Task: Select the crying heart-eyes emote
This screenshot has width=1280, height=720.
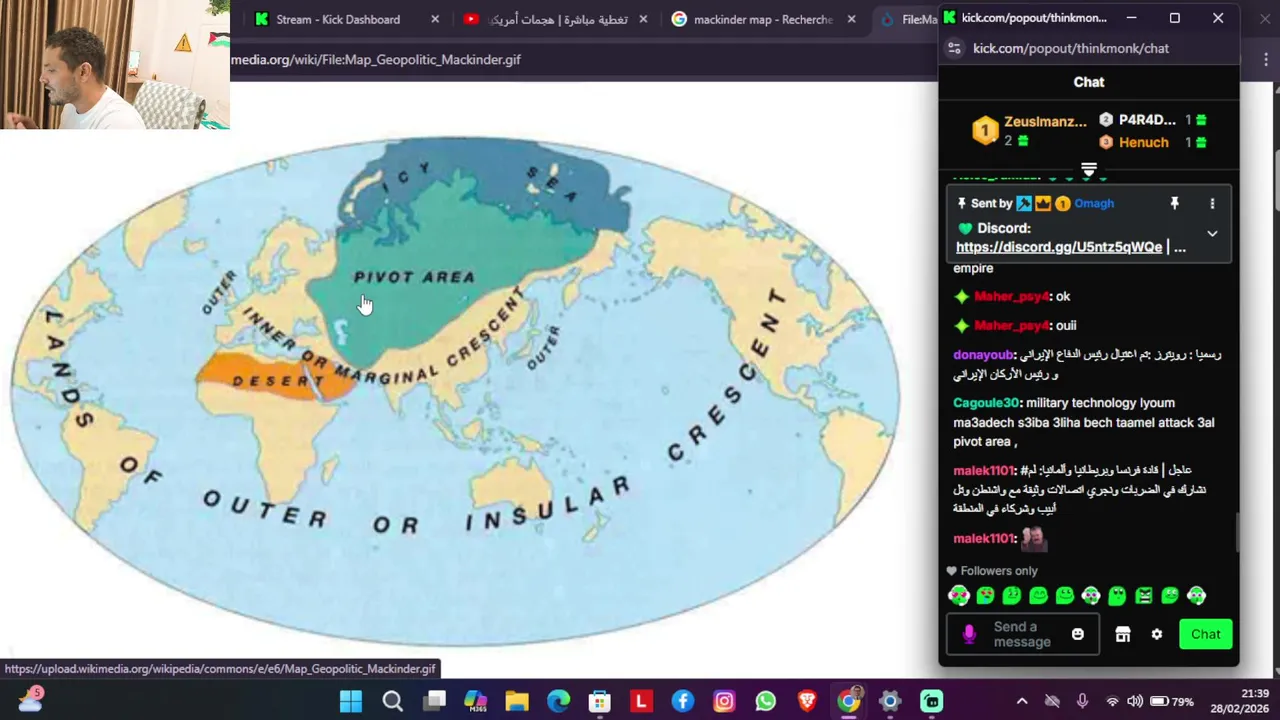Action: click(x=985, y=596)
